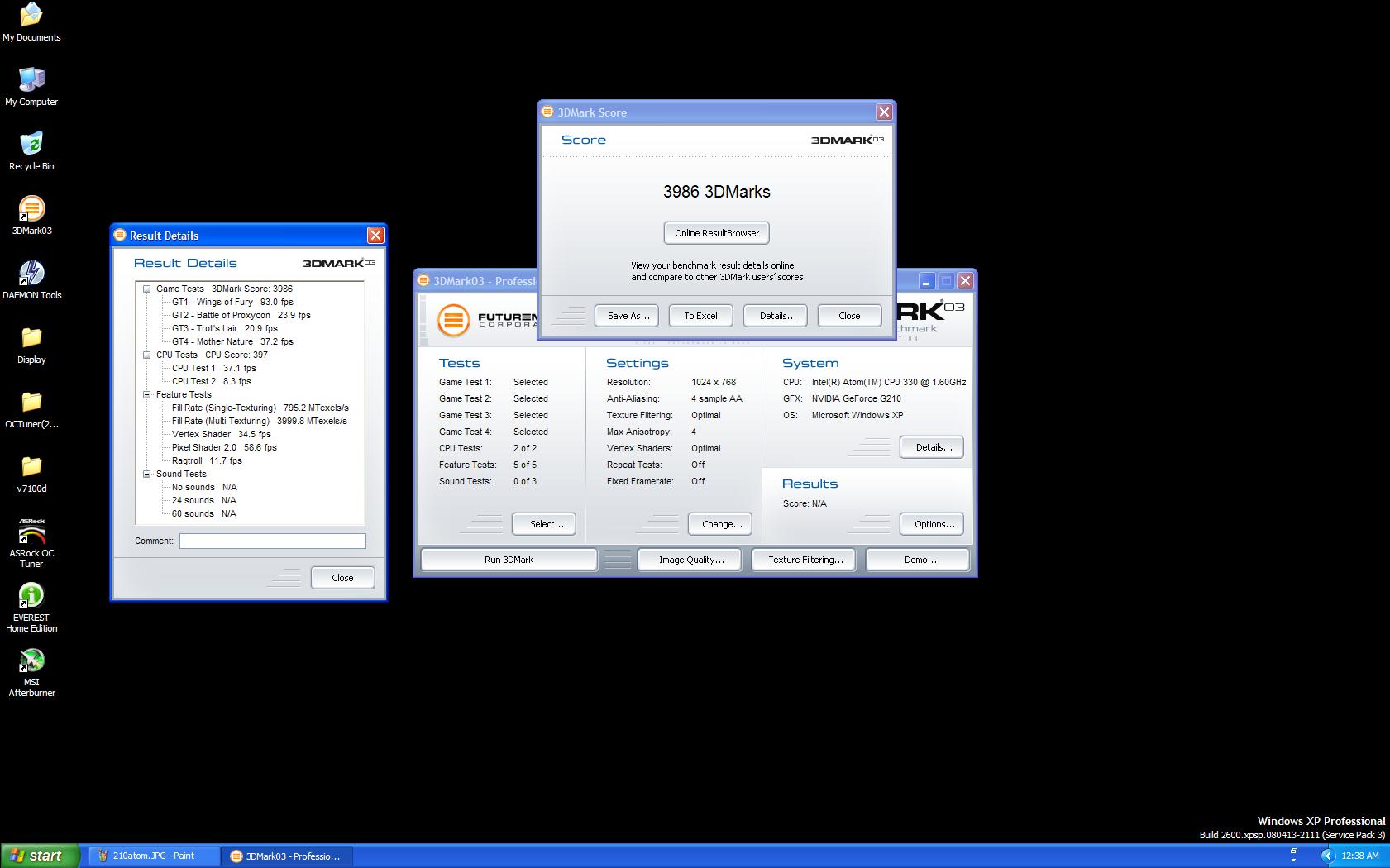This screenshot has width=1390, height=868.
Task: Select GT3 - Troll's Lair row
Action: [225, 328]
